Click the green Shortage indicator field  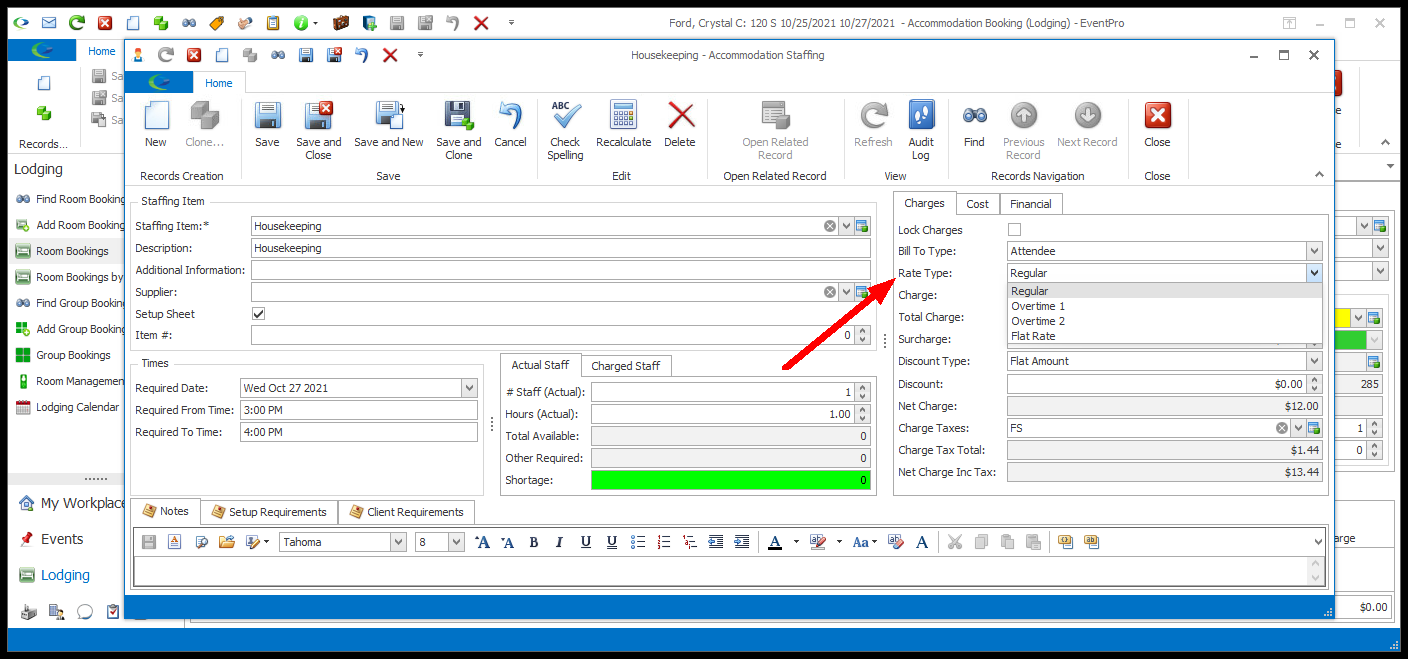(731, 480)
